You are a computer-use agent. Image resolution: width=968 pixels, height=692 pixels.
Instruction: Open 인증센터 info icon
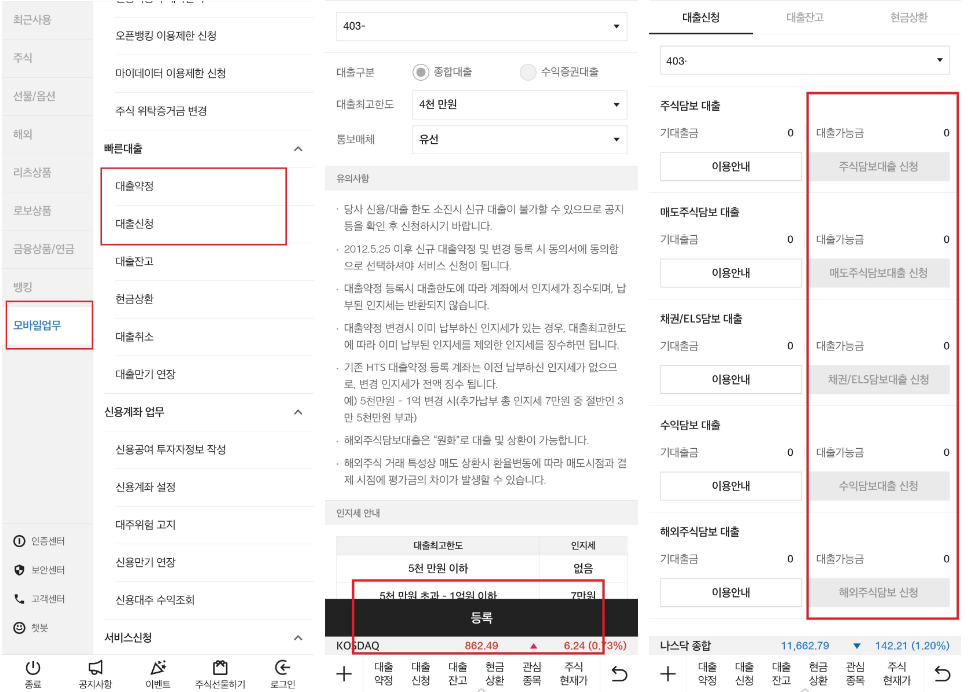coord(19,541)
